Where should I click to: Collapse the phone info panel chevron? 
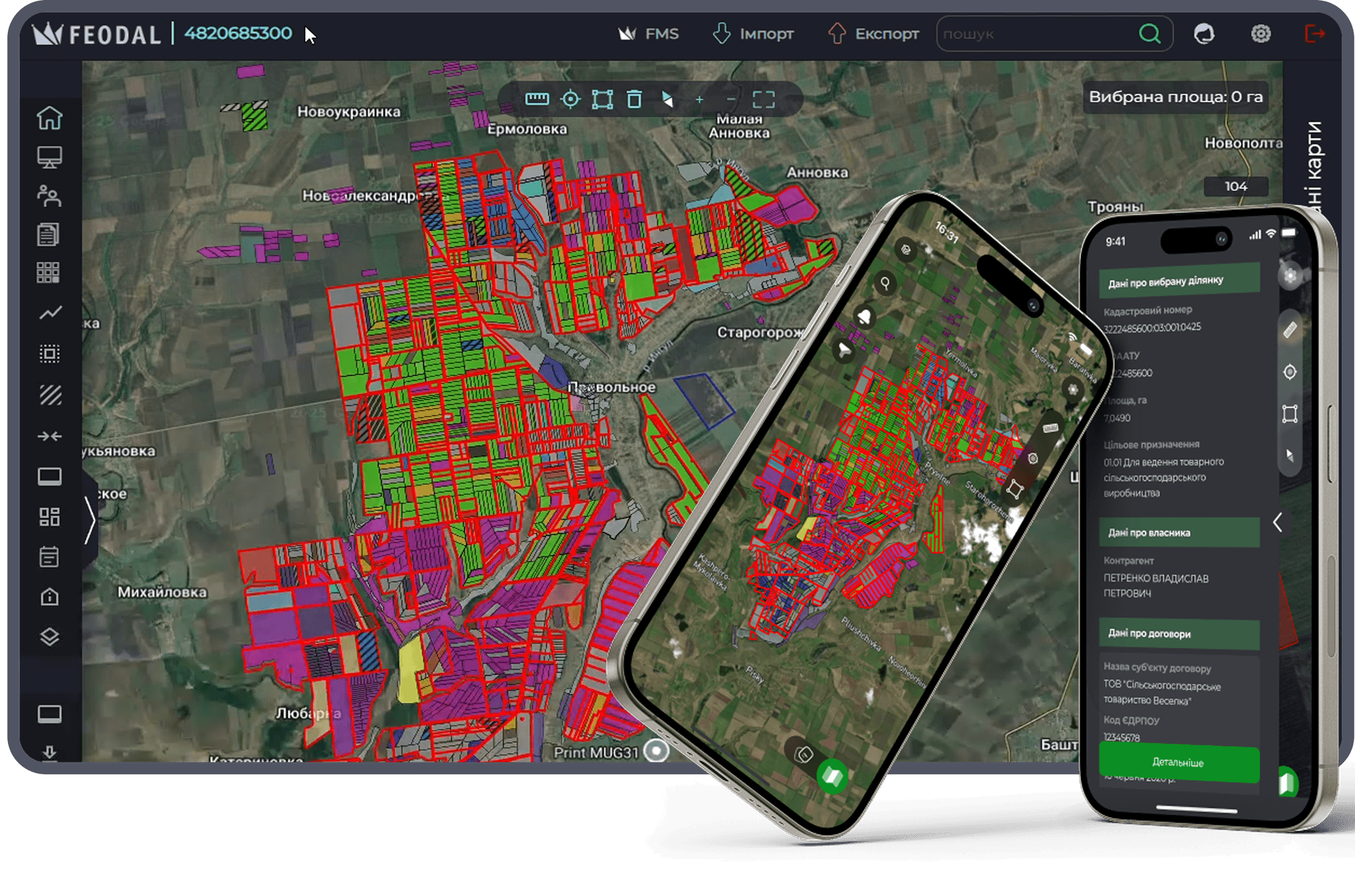1278,523
